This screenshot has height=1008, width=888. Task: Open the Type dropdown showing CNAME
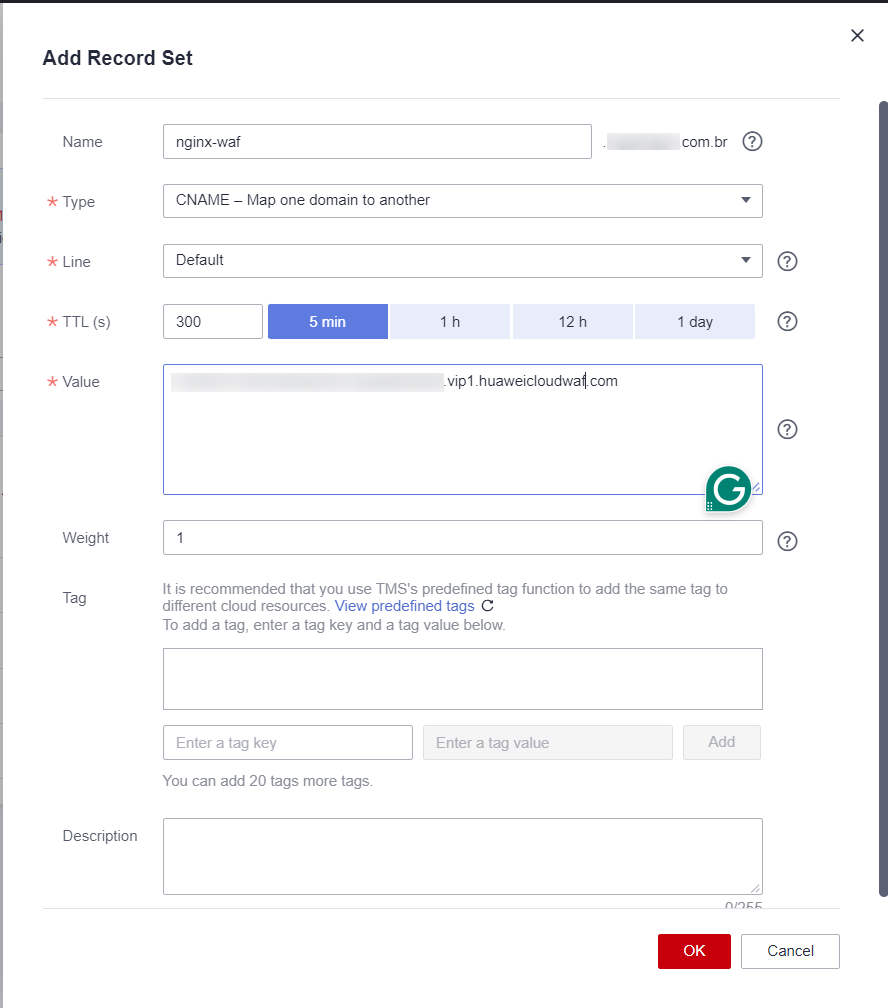[x=462, y=201]
